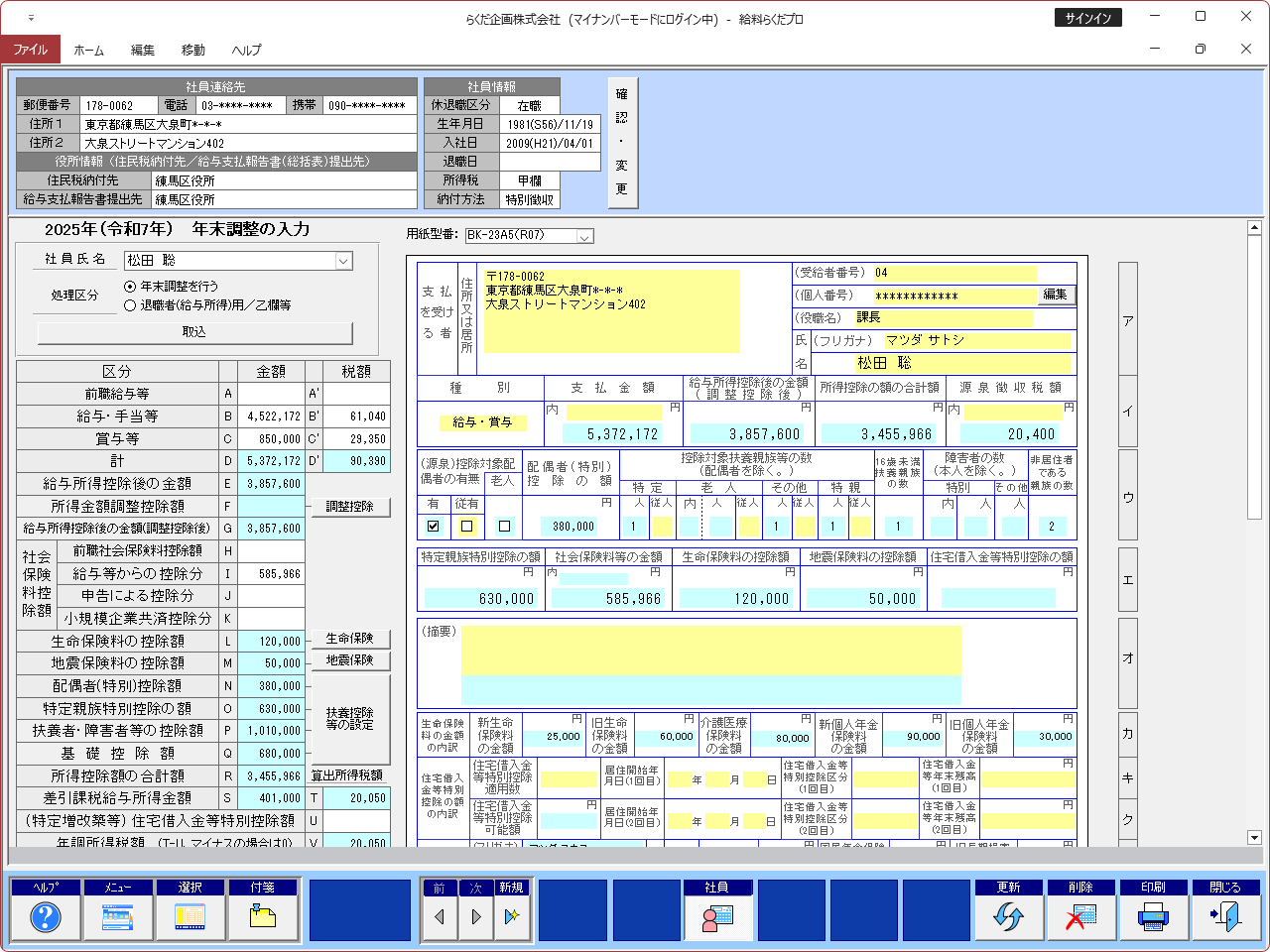Select 年末調整を行う radio button
The image size is (1270, 952).
130,286
